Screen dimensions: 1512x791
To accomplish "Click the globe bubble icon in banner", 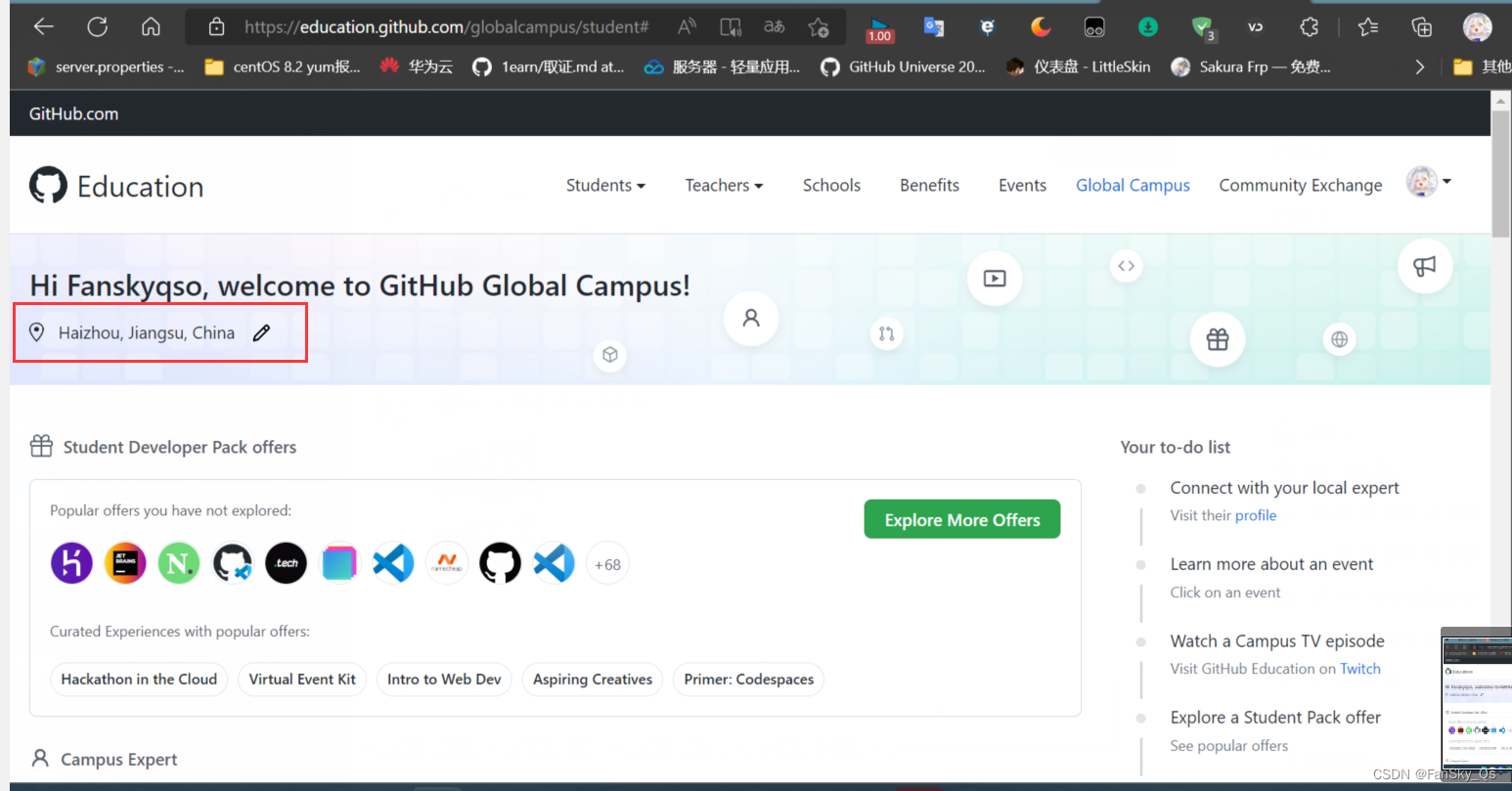I will [x=1339, y=339].
